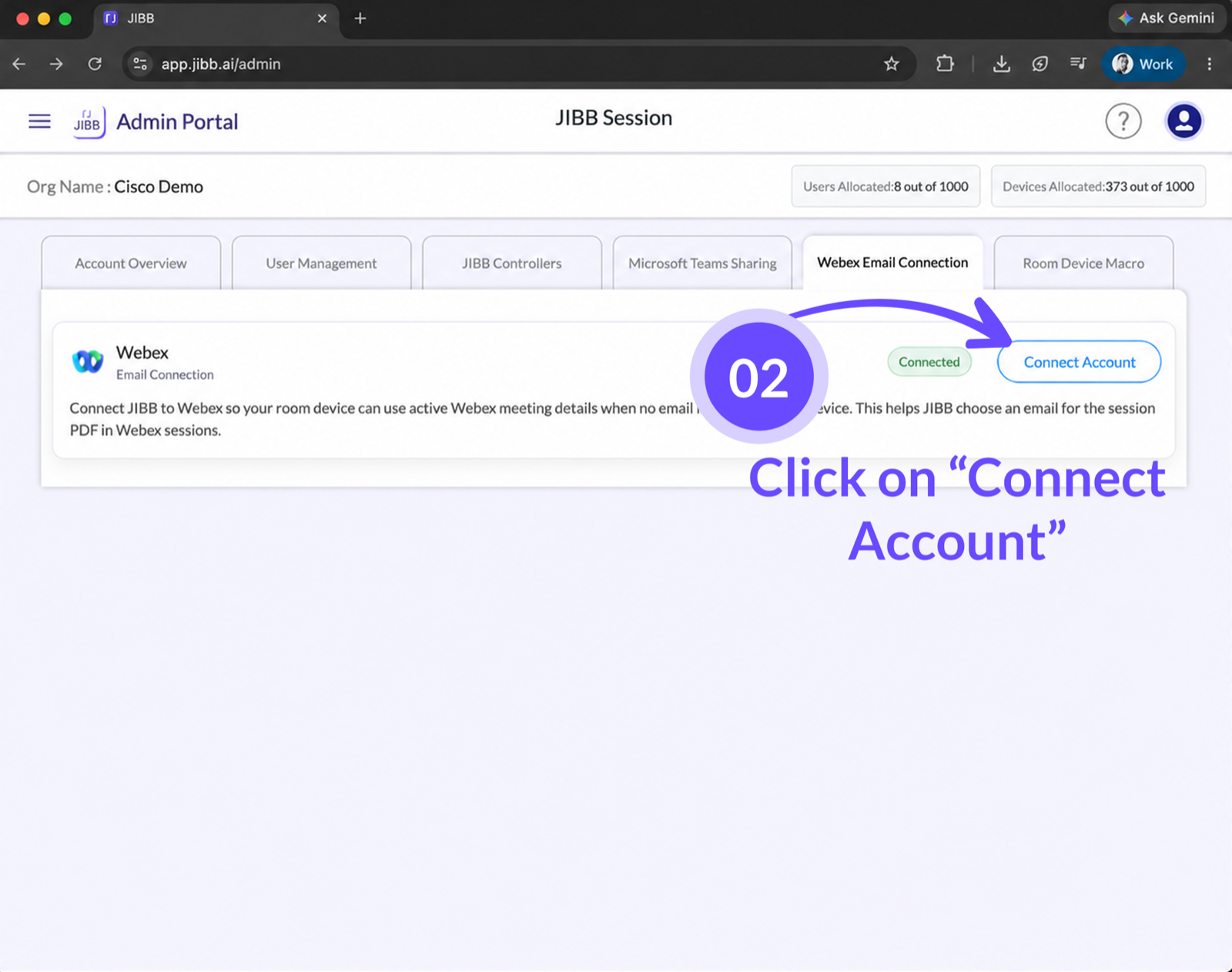Image resolution: width=1232 pixels, height=972 pixels.
Task: Open the Work profile button
Action: (1143, 64)
